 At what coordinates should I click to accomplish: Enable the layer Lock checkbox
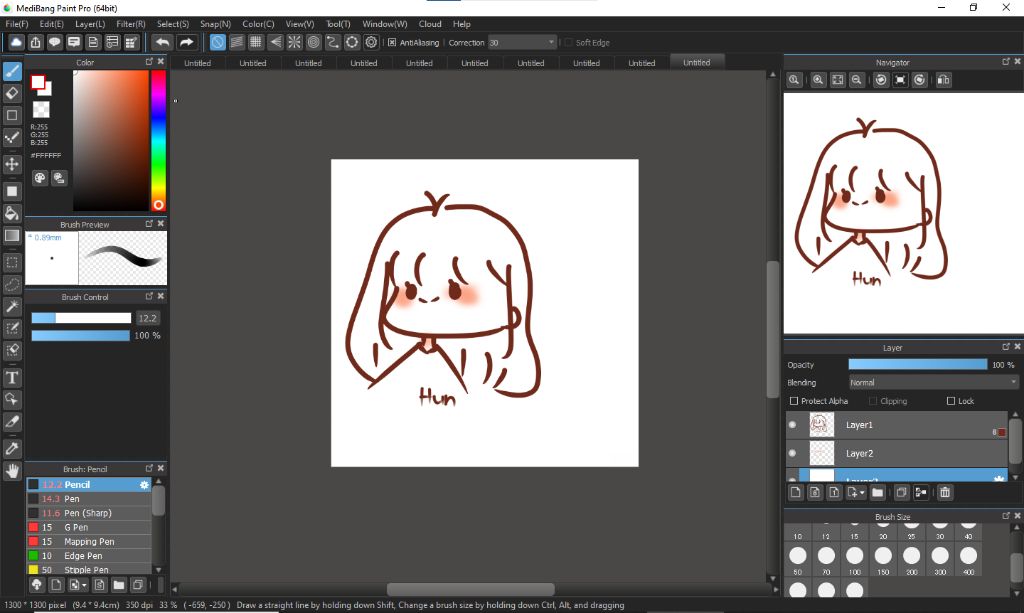point(951,401)
